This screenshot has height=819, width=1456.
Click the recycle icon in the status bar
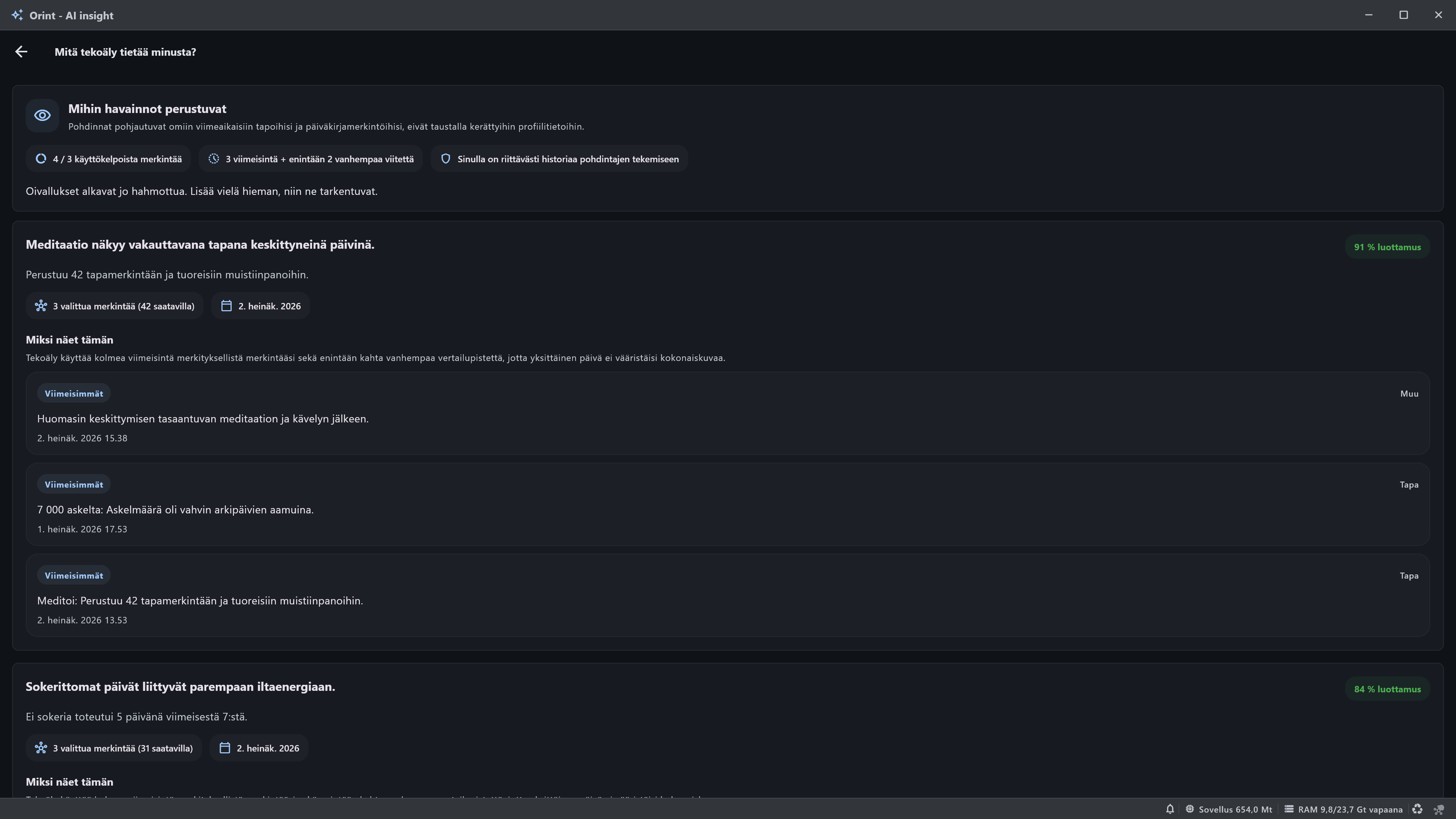1417,809
